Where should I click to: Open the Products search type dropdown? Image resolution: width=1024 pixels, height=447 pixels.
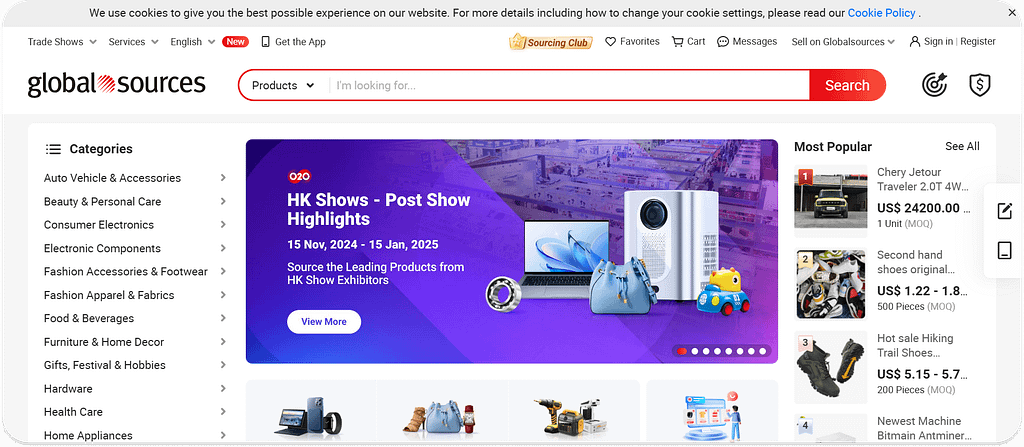(x=283, y=86)
